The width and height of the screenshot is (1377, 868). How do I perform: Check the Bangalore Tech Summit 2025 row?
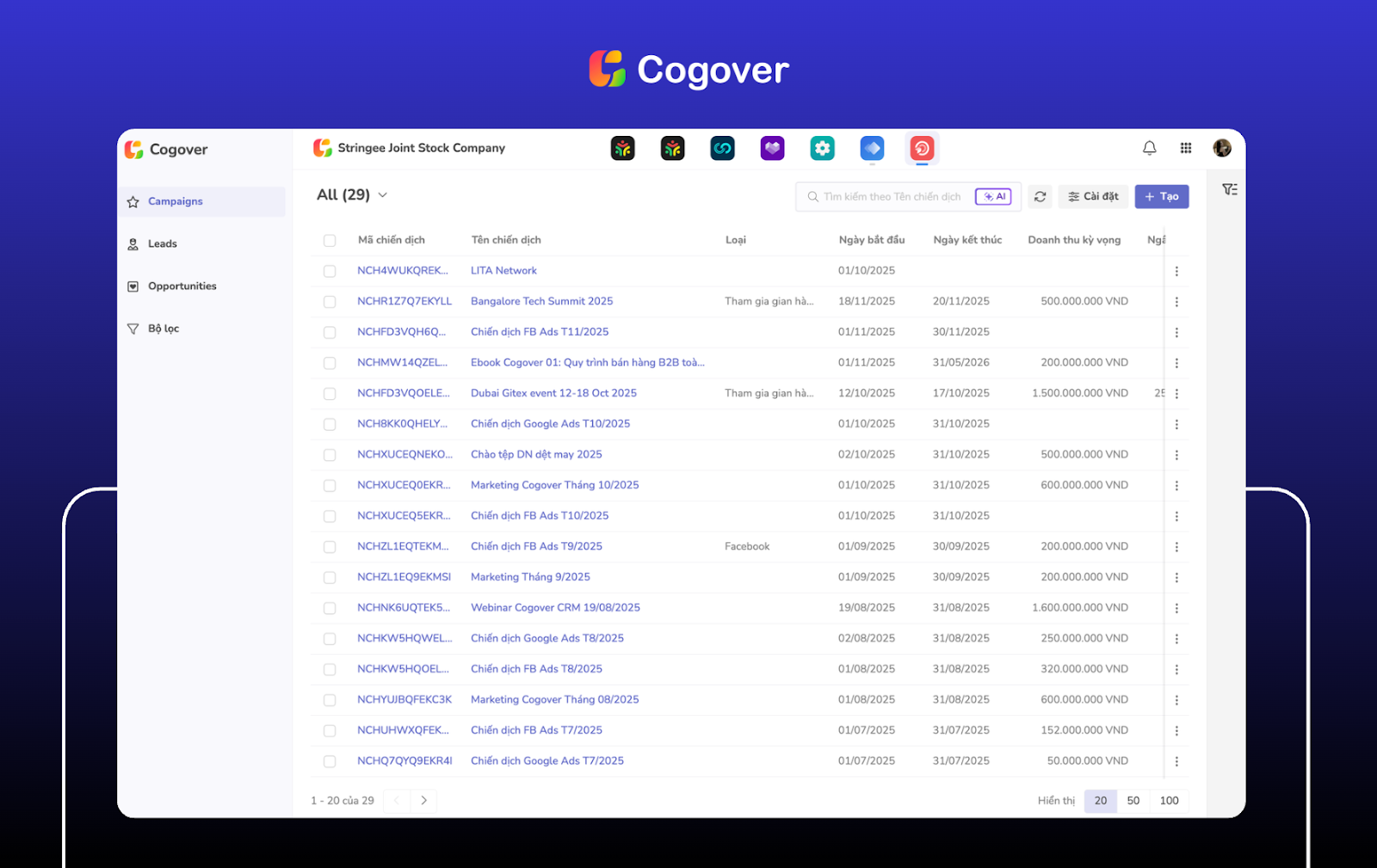coord(330,302)
